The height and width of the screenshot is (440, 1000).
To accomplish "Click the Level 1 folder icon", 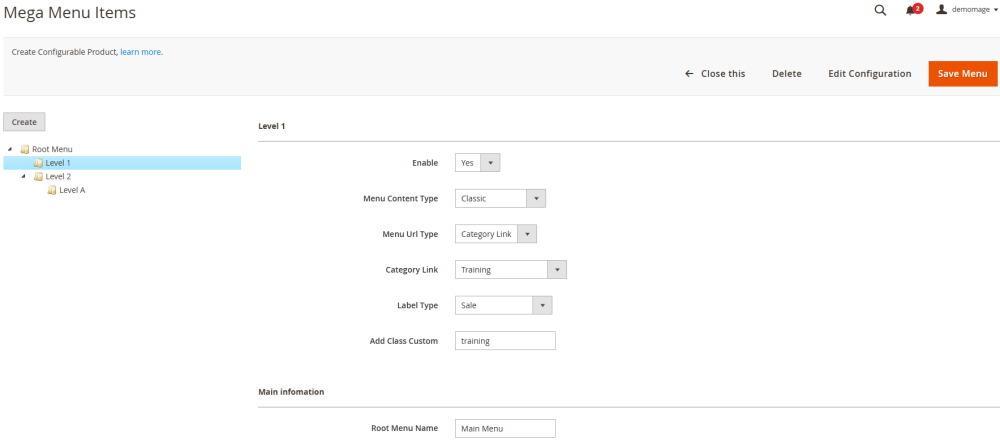I will click(x=39, y=163).
